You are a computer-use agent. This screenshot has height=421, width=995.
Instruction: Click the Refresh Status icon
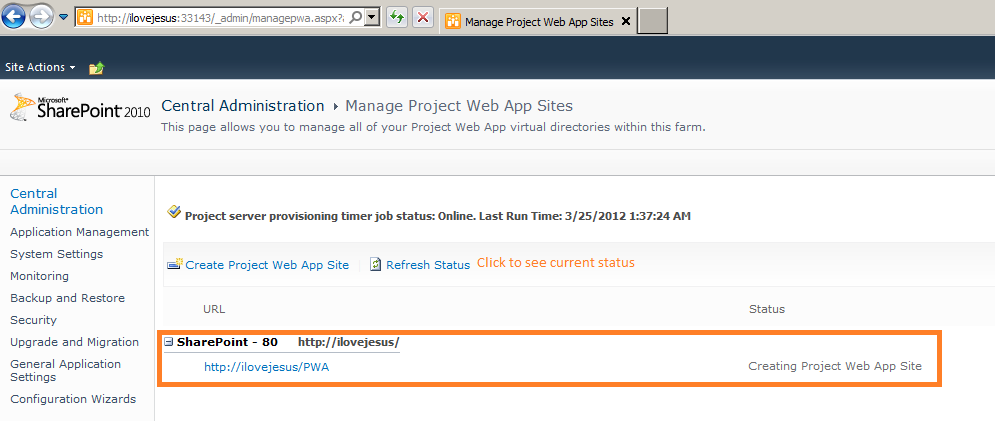pyautogui.click(x=376, y=264)
